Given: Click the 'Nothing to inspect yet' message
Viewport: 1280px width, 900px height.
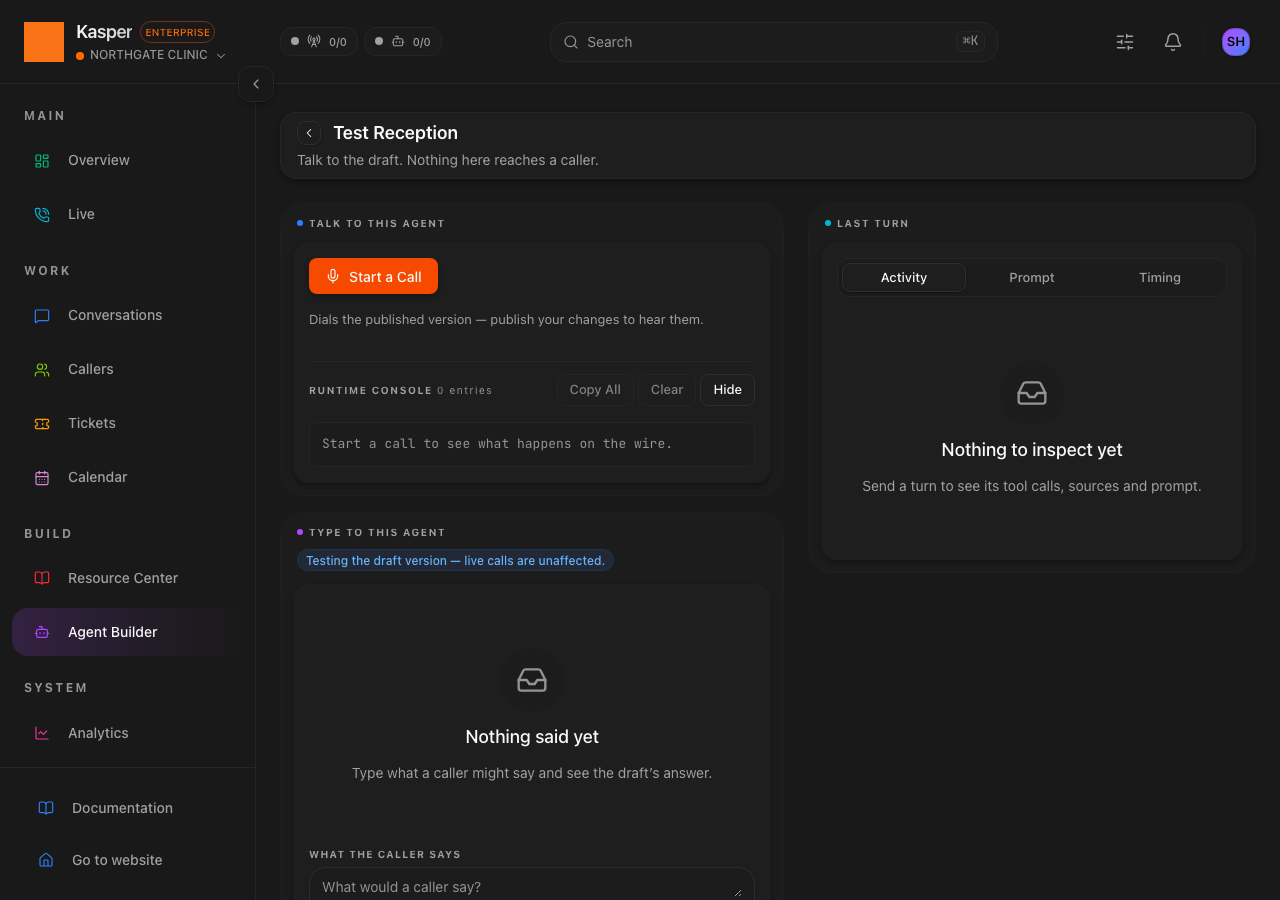Looking at the screenshot, I should pyautogui.click(x=1032, y=450).
